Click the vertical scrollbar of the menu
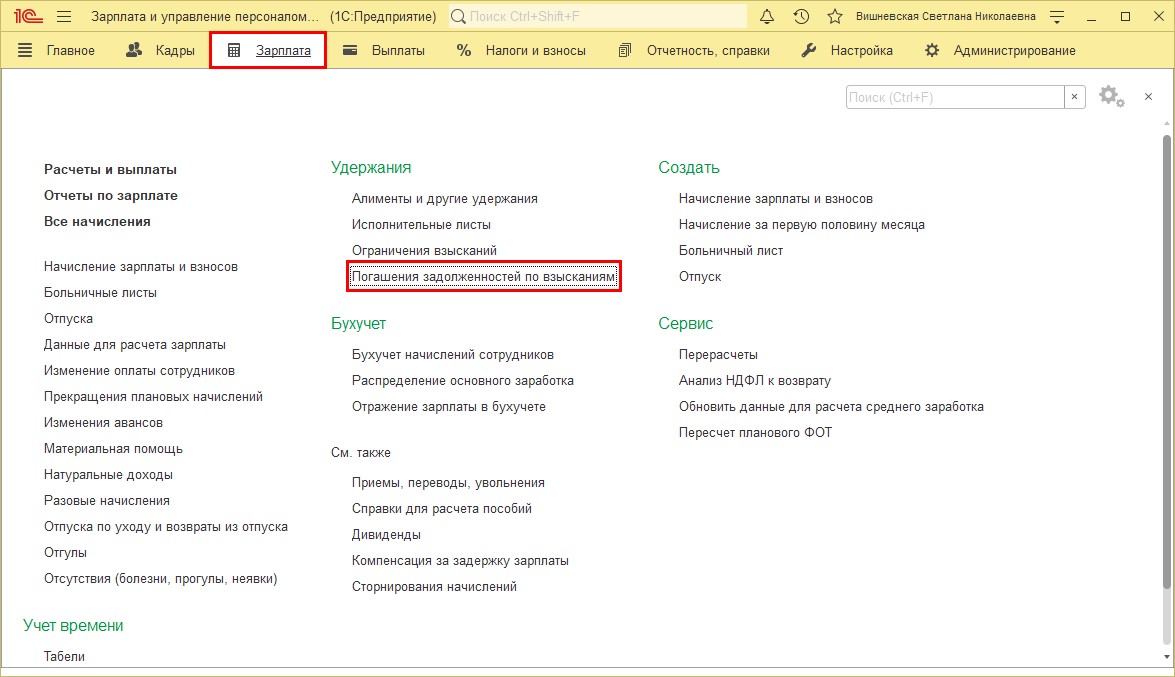The height and width of the screenshot is (677, 1175). click(x=1166, y=380)
